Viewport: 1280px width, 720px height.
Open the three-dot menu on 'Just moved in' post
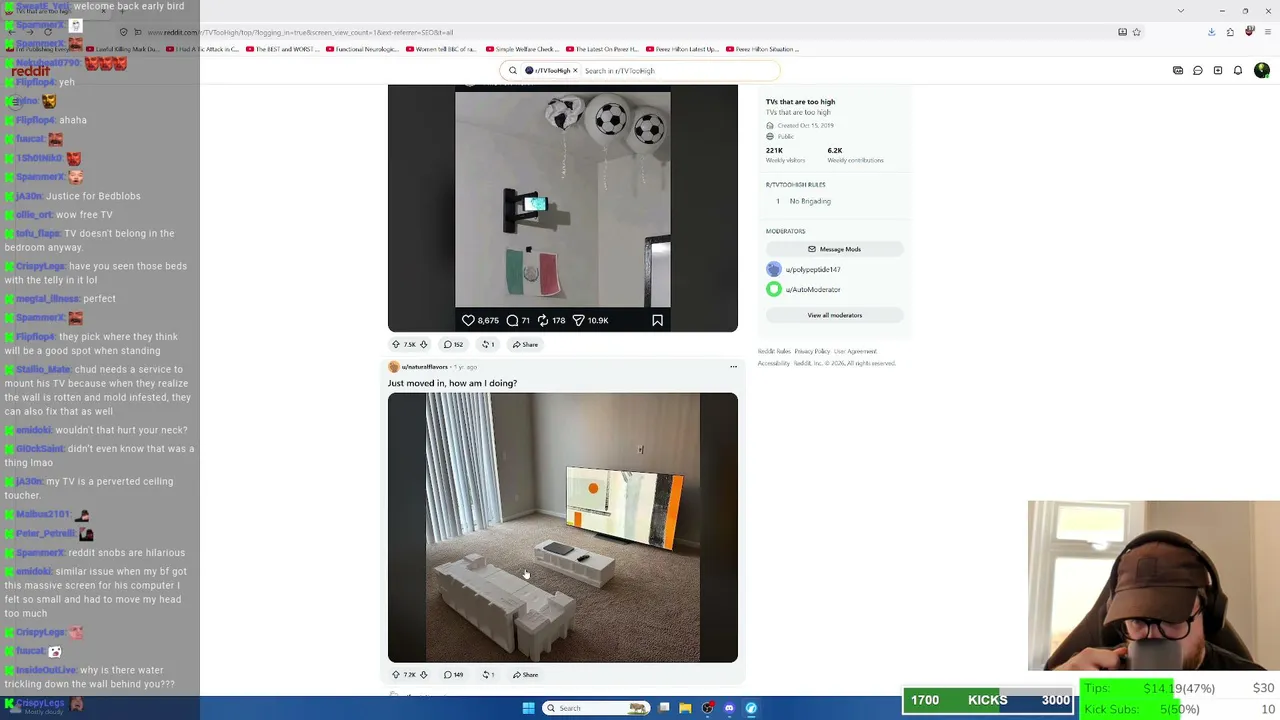coord(733,367)
